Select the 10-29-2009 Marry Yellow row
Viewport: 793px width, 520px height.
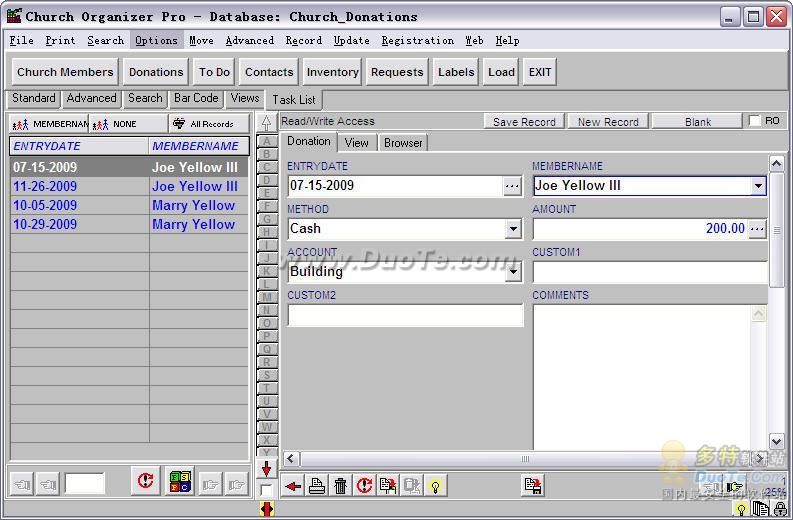pyautogui.click(x=129, y=224)
